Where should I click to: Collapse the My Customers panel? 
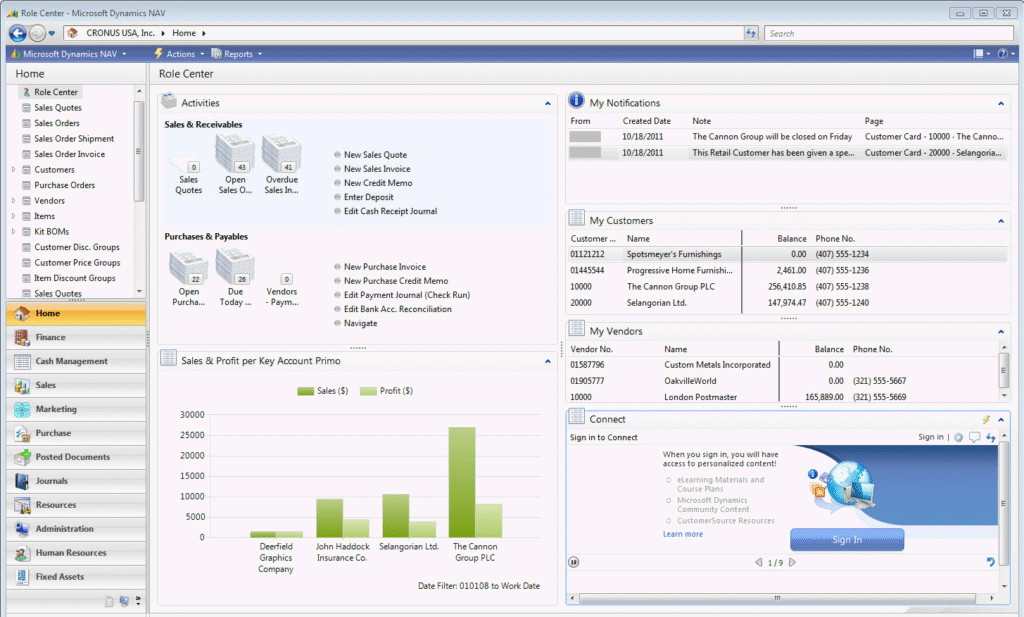[1000, 221]
